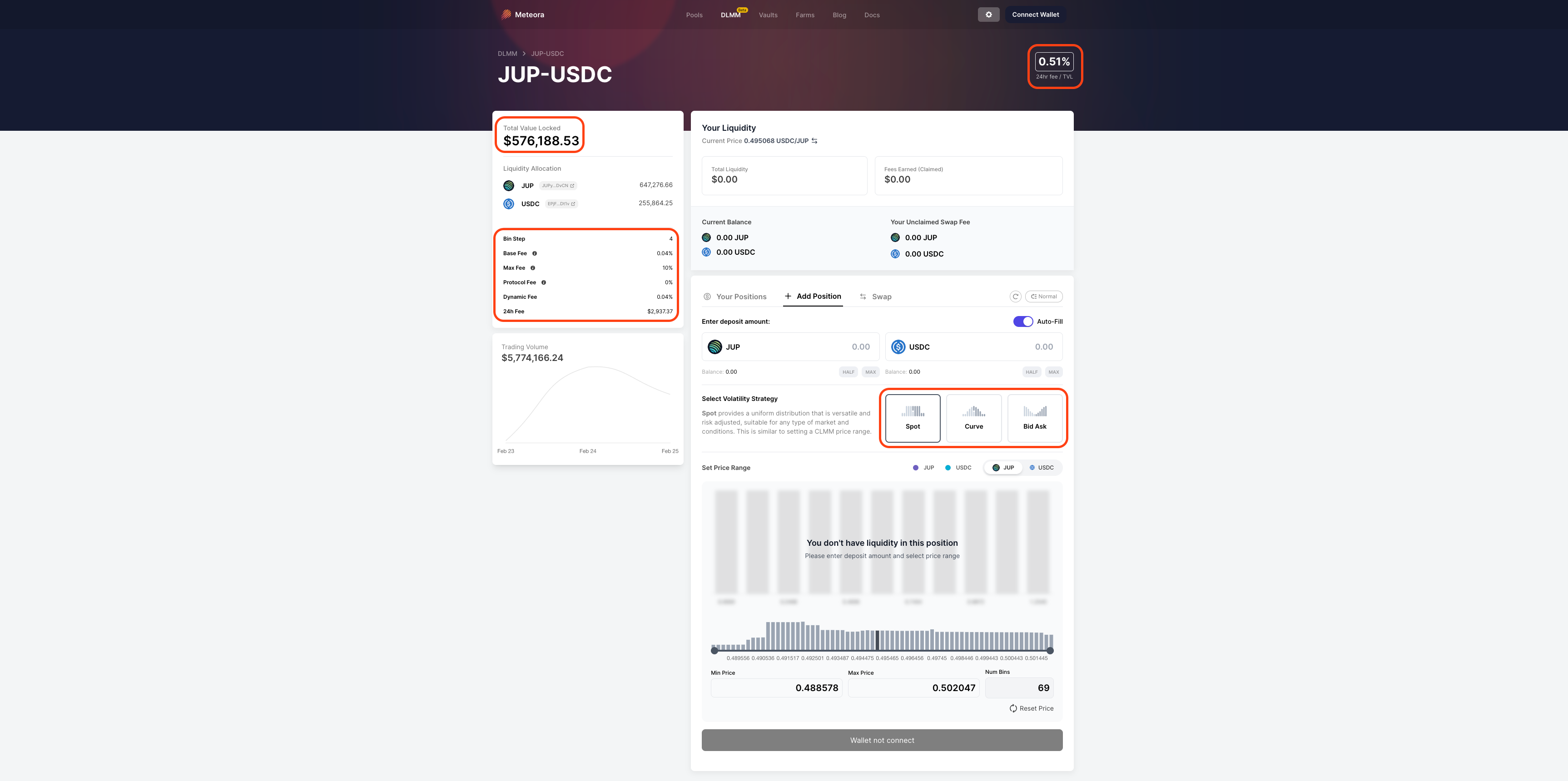Viewport: 1568px width, 781px height.
Task: Click the Connect Wallet button
Action: click(1035, 15)
